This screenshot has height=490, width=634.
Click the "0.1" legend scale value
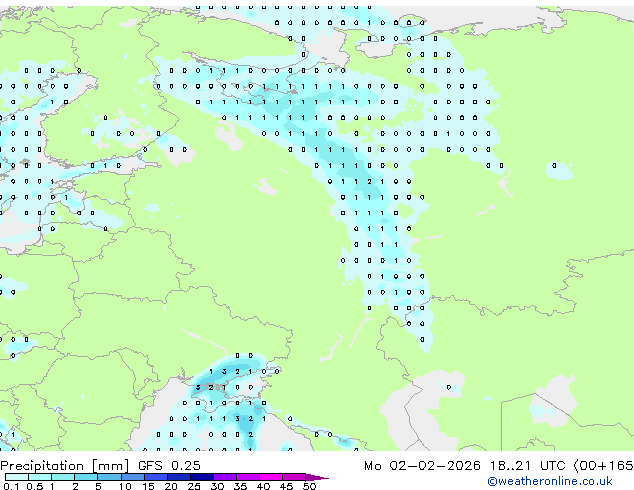(11, 486)
